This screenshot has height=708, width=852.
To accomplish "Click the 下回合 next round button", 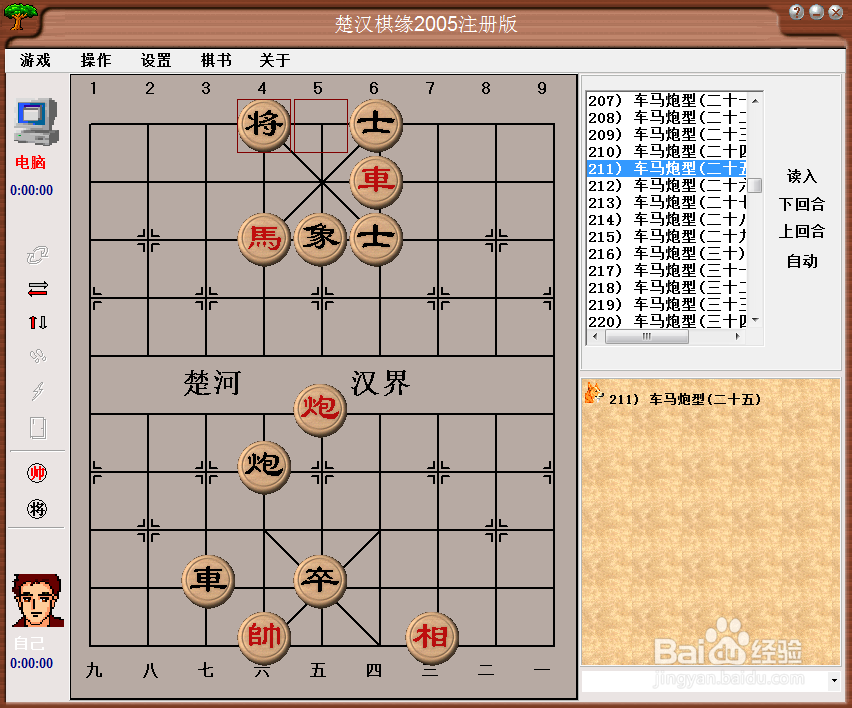I will tap(801, 204).
